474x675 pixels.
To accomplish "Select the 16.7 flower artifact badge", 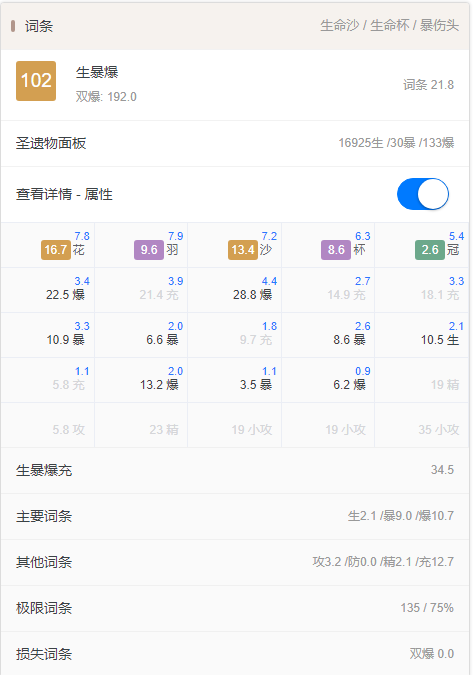I will coord(56,250).
